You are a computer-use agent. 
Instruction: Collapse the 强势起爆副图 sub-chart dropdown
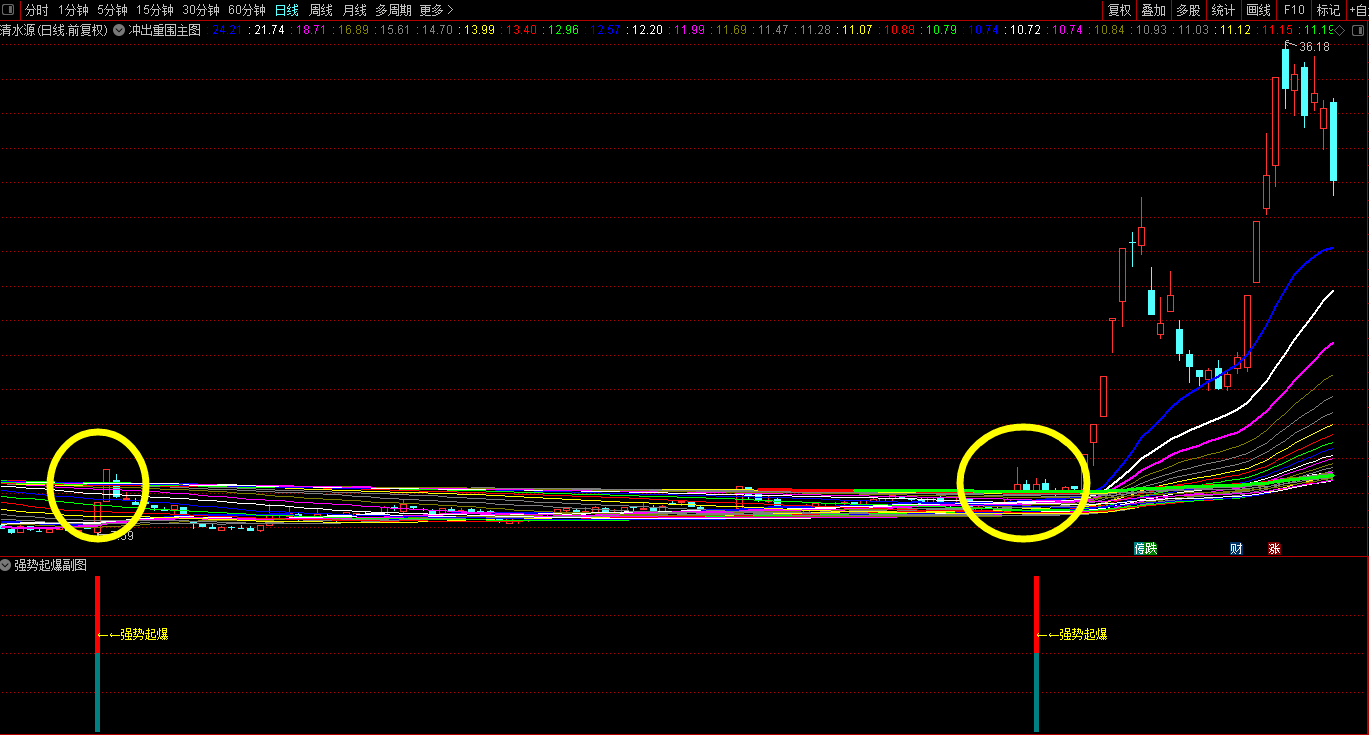[6, 565]
